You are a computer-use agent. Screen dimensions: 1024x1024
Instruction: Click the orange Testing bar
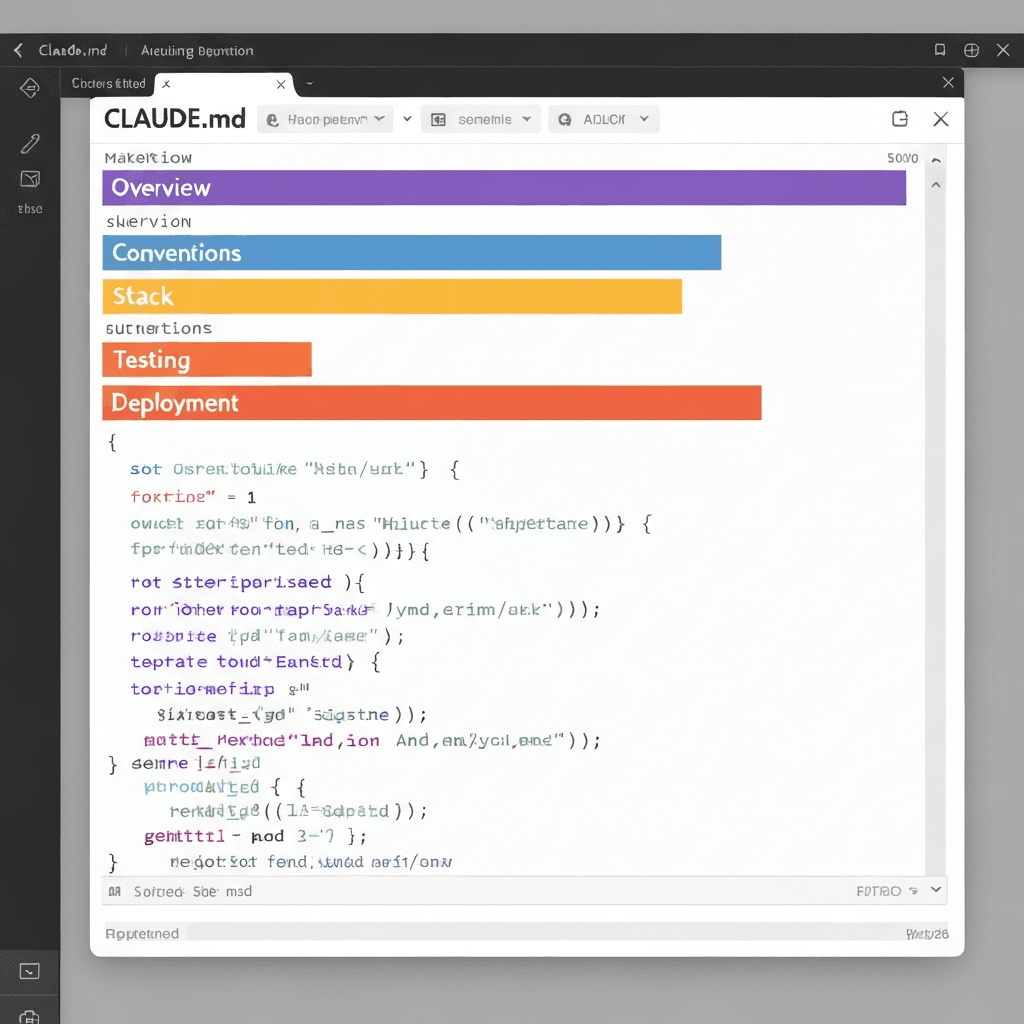(x=206, y=360)
